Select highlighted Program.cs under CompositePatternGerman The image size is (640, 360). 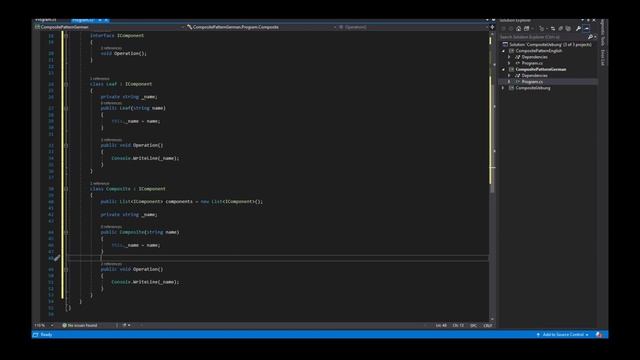pos(532,82)
